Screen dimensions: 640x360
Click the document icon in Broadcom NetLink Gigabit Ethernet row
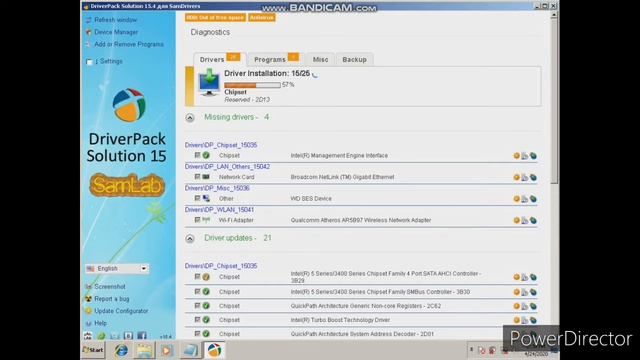[524, 178]
